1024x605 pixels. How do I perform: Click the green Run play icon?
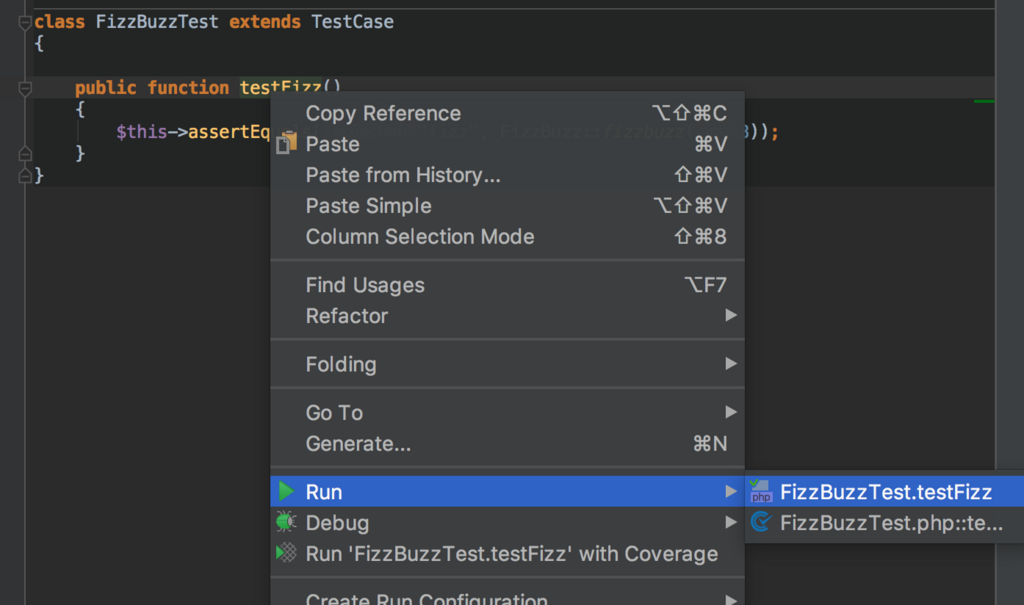(287, 491)
